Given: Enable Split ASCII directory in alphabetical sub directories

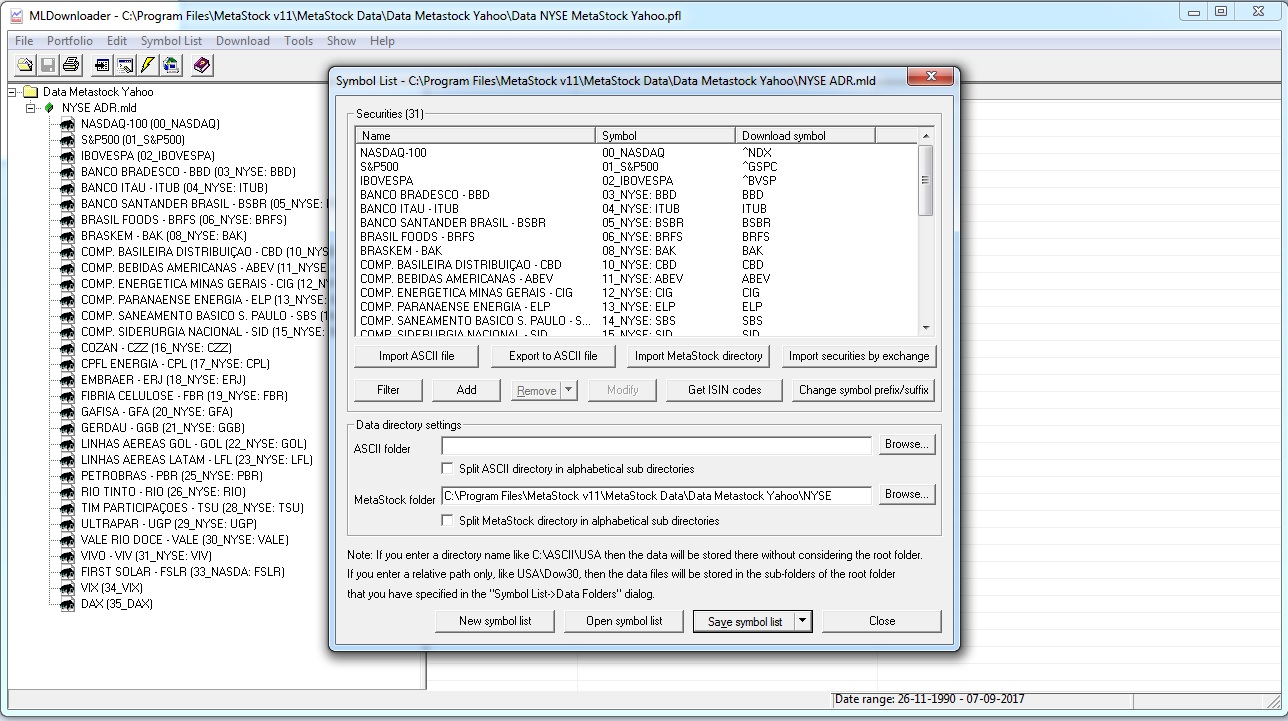Looking at the screenshot, I should tap(448, 468).
